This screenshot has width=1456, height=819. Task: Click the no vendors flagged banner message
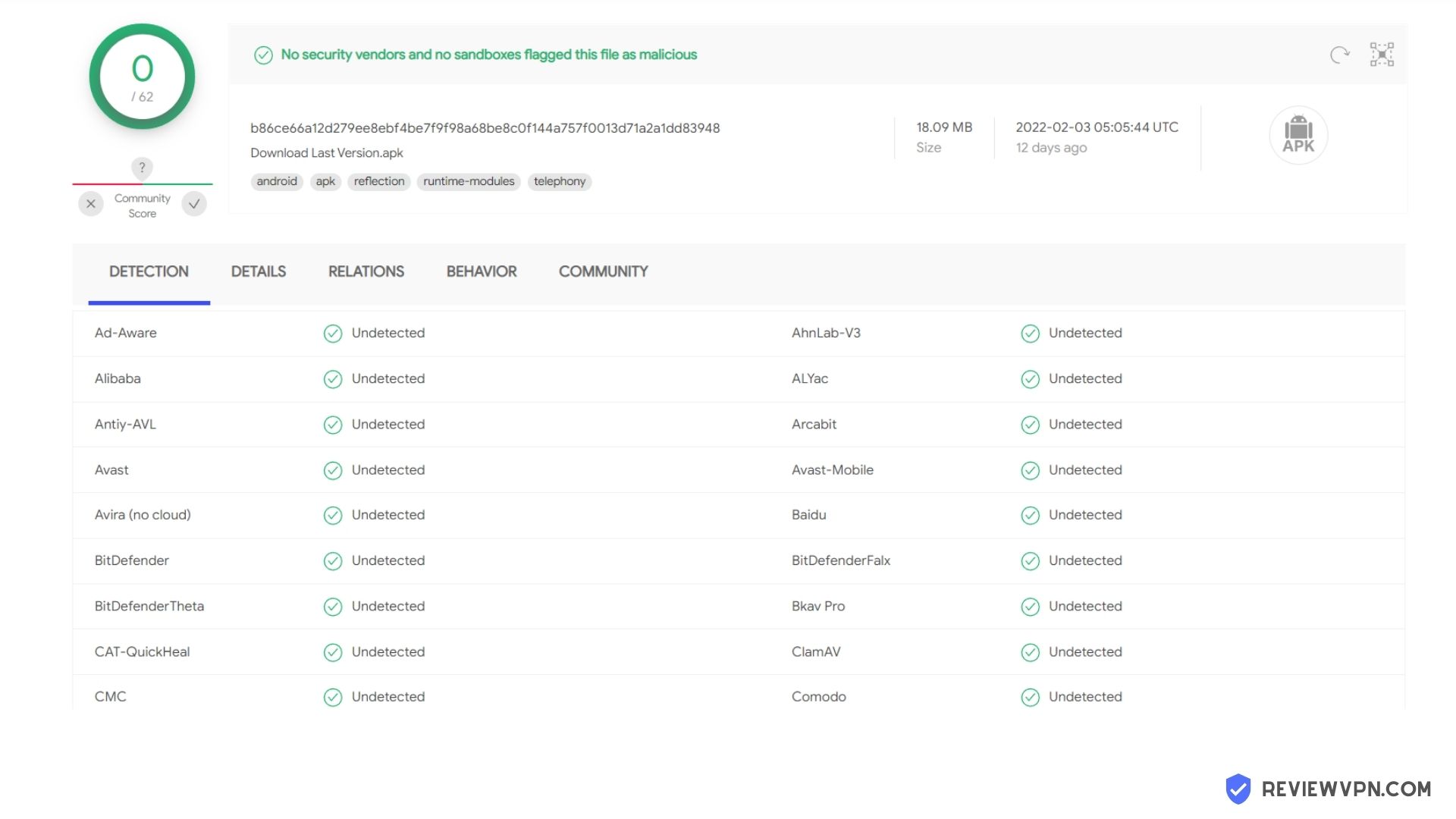tap(489, 55)
